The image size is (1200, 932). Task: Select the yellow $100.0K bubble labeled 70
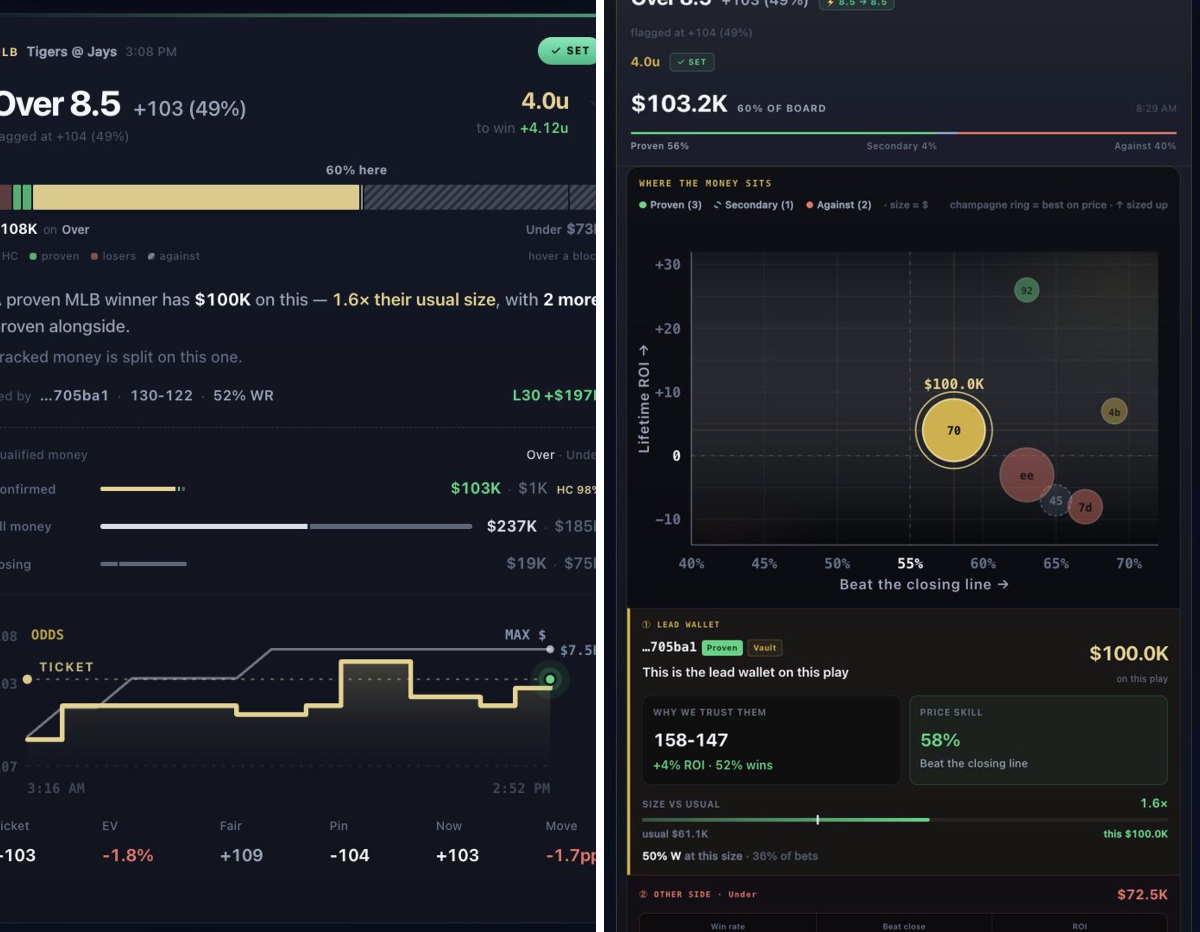coord(954,431)
